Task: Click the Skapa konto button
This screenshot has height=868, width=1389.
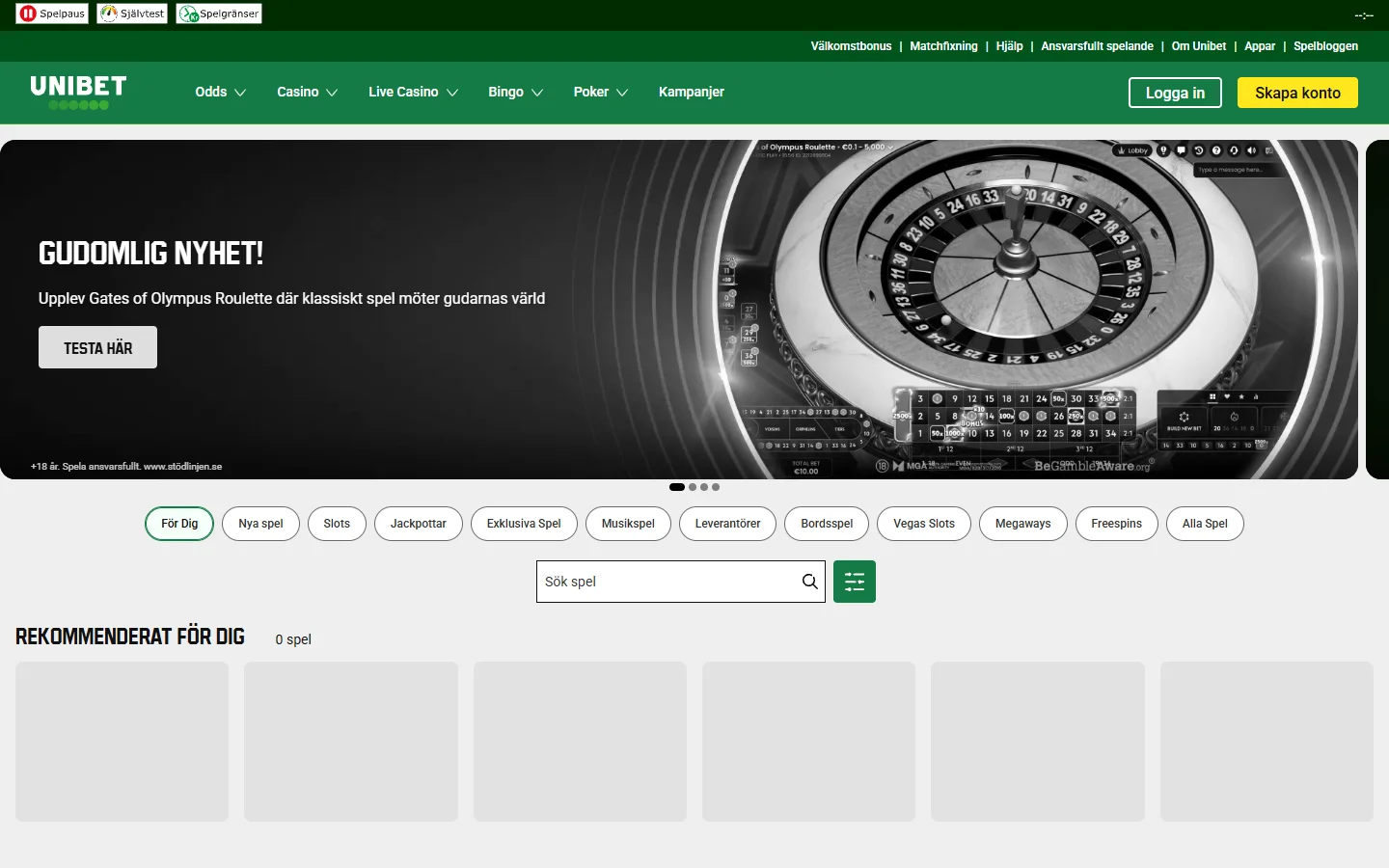Action: [x=1297, y=93]
